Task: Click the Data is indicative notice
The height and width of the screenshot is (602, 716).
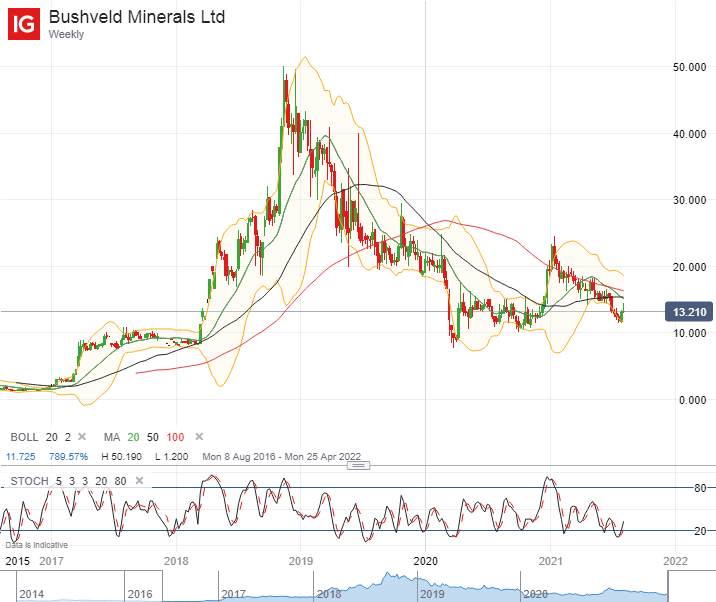Action: (37, 545)
